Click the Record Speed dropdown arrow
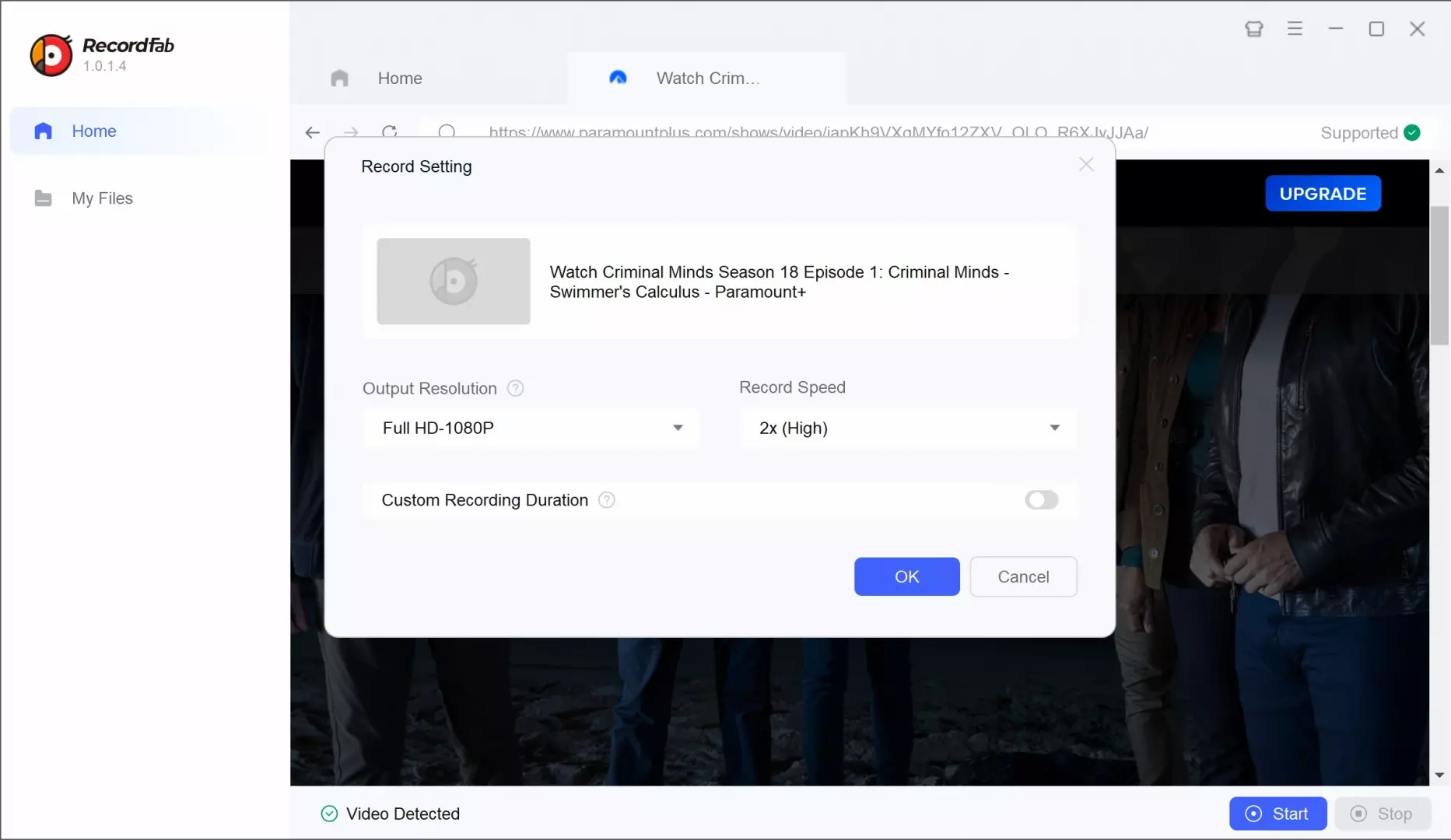This screenshot has height=840, width=1451. point(1054,429)
